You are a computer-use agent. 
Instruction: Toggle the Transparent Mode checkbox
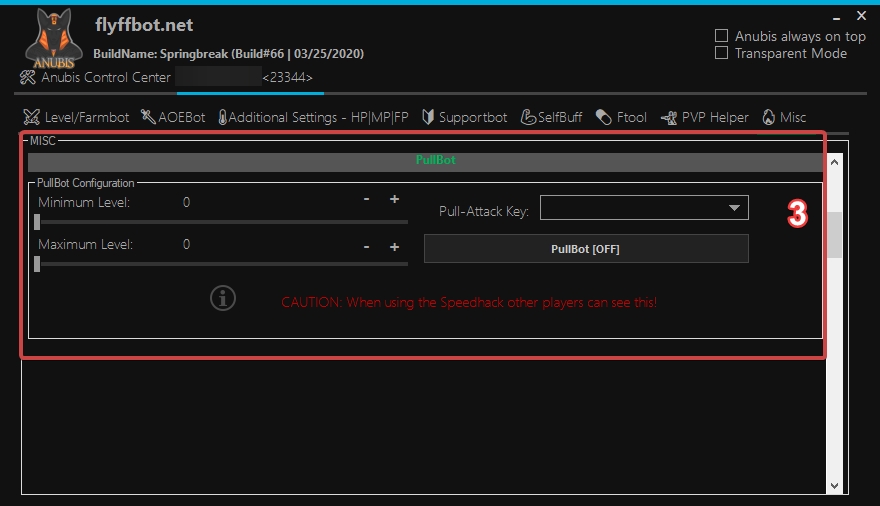coord(721,53)
